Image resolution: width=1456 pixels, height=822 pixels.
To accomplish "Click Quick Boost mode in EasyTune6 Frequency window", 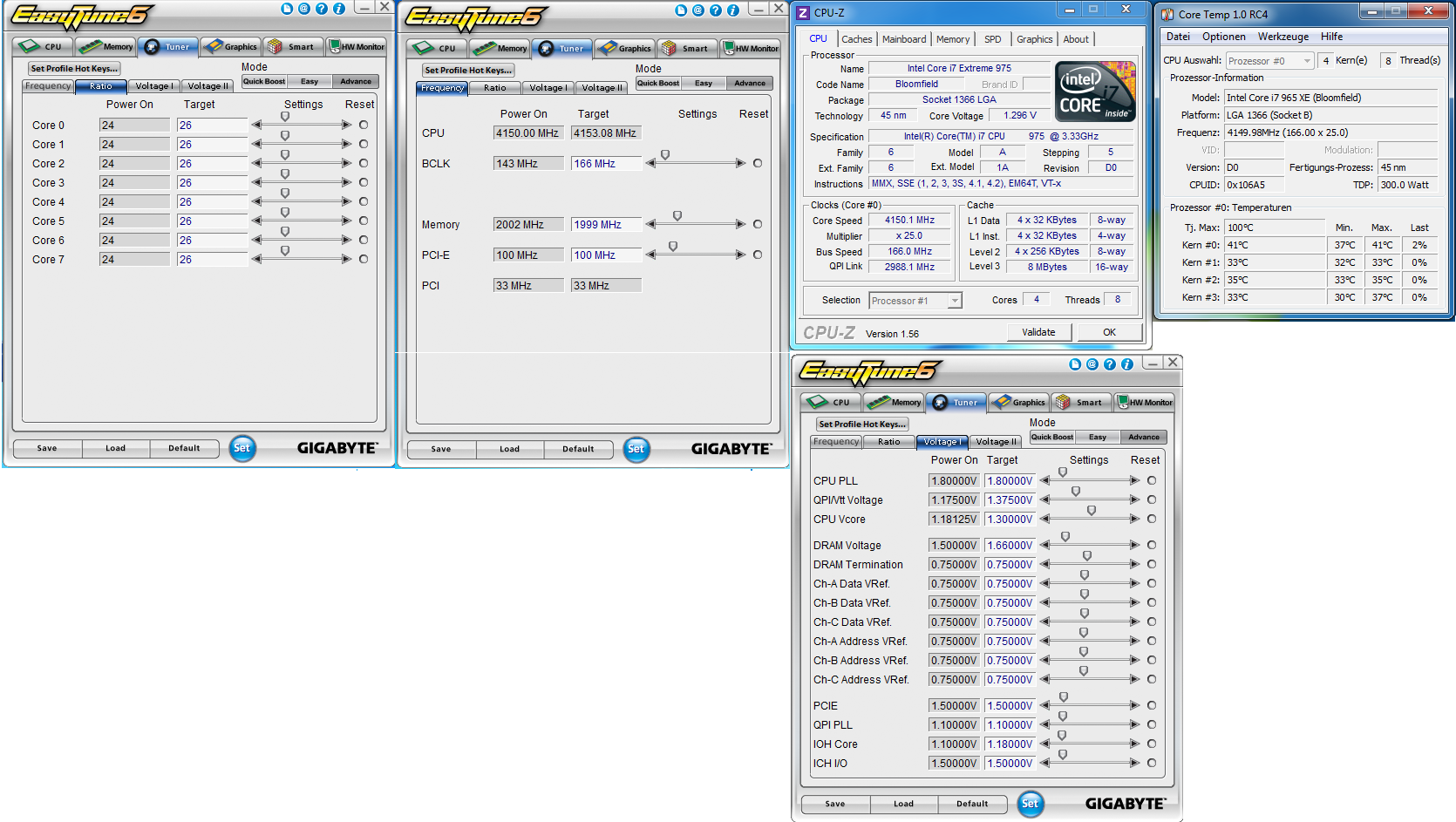I will click(x=658, y=83).
